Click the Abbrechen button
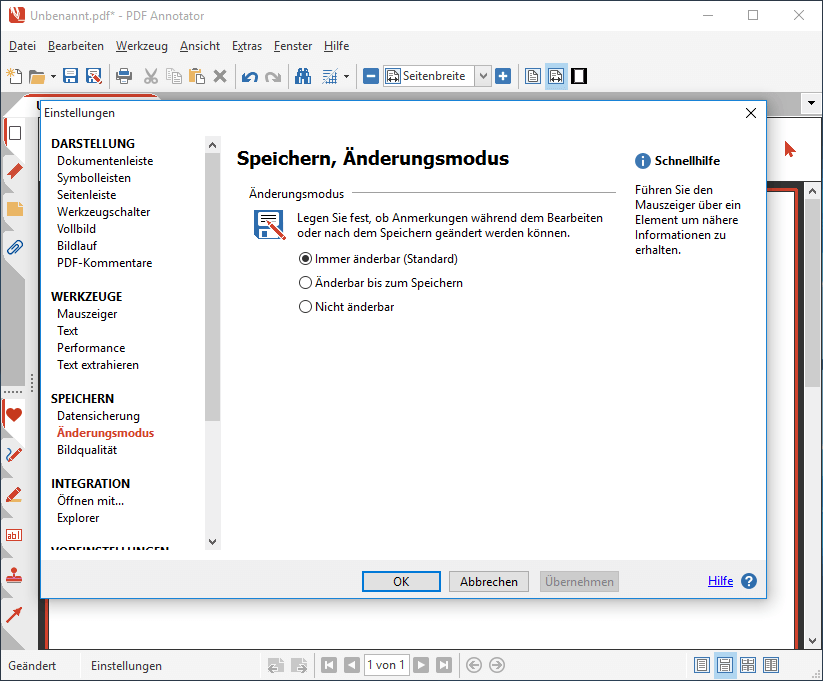823x681 pixels. tap(489, 582)
